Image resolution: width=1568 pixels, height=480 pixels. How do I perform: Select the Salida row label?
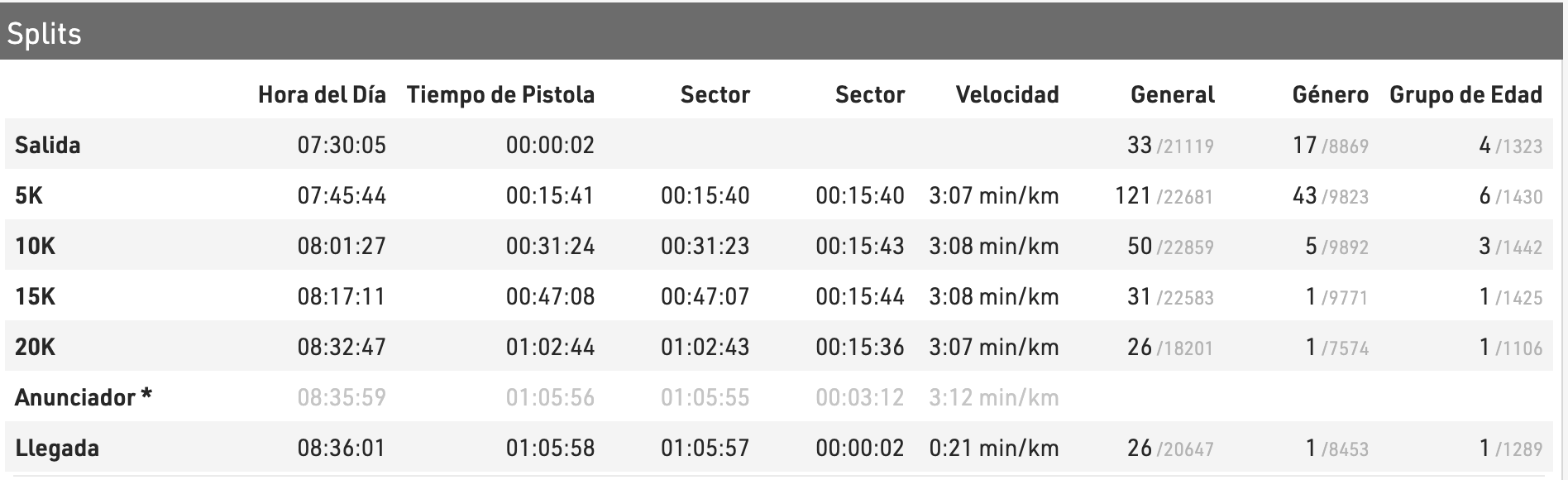[x=48, y=146]
